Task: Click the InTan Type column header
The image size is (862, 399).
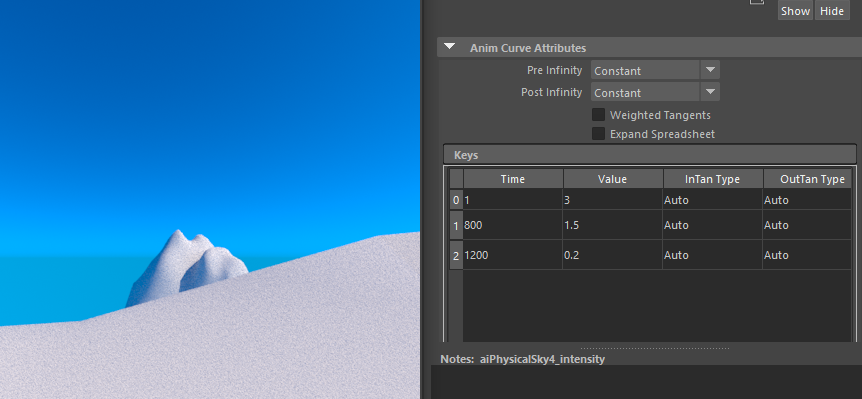Action: (x=712, y=179)
